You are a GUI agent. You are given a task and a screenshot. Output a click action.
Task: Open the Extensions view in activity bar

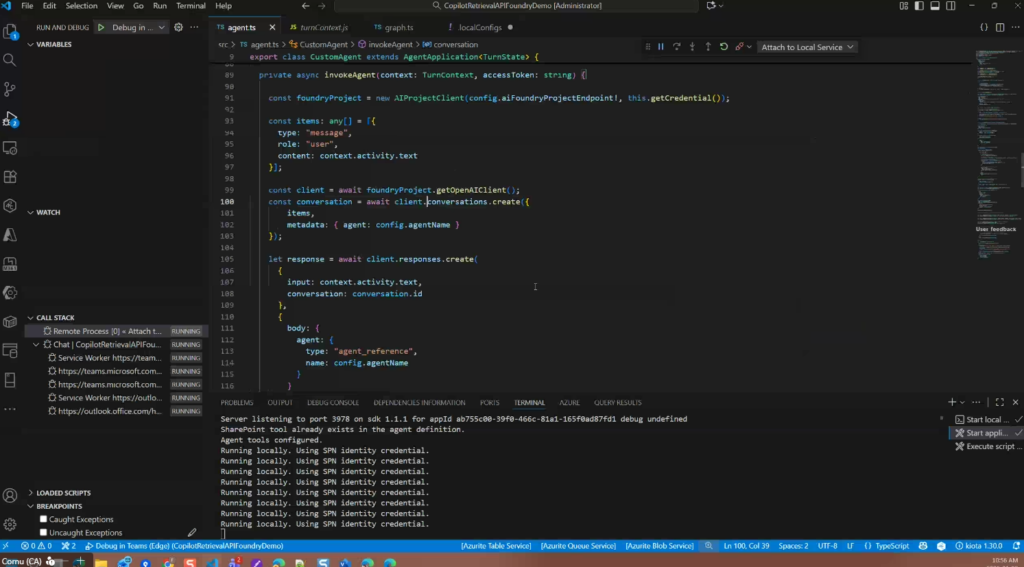(x=10, y=177)
